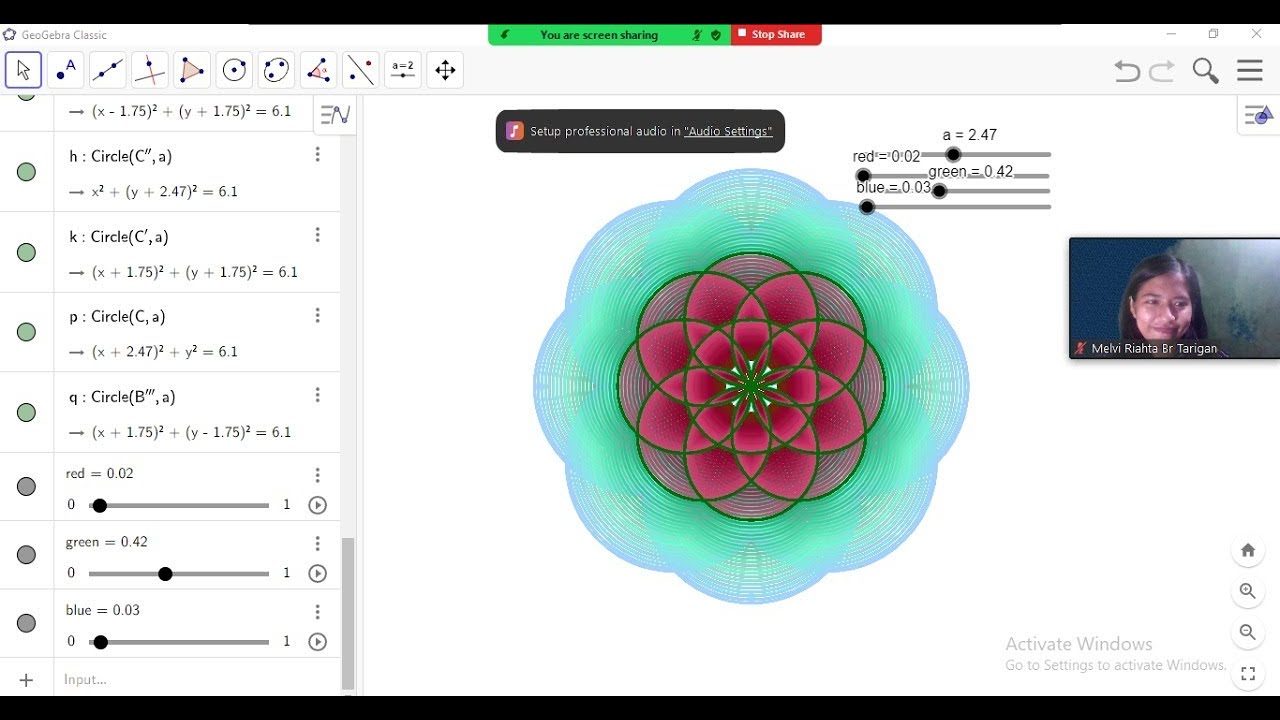Open the Audio Settings link

click(x=728, y=131)
